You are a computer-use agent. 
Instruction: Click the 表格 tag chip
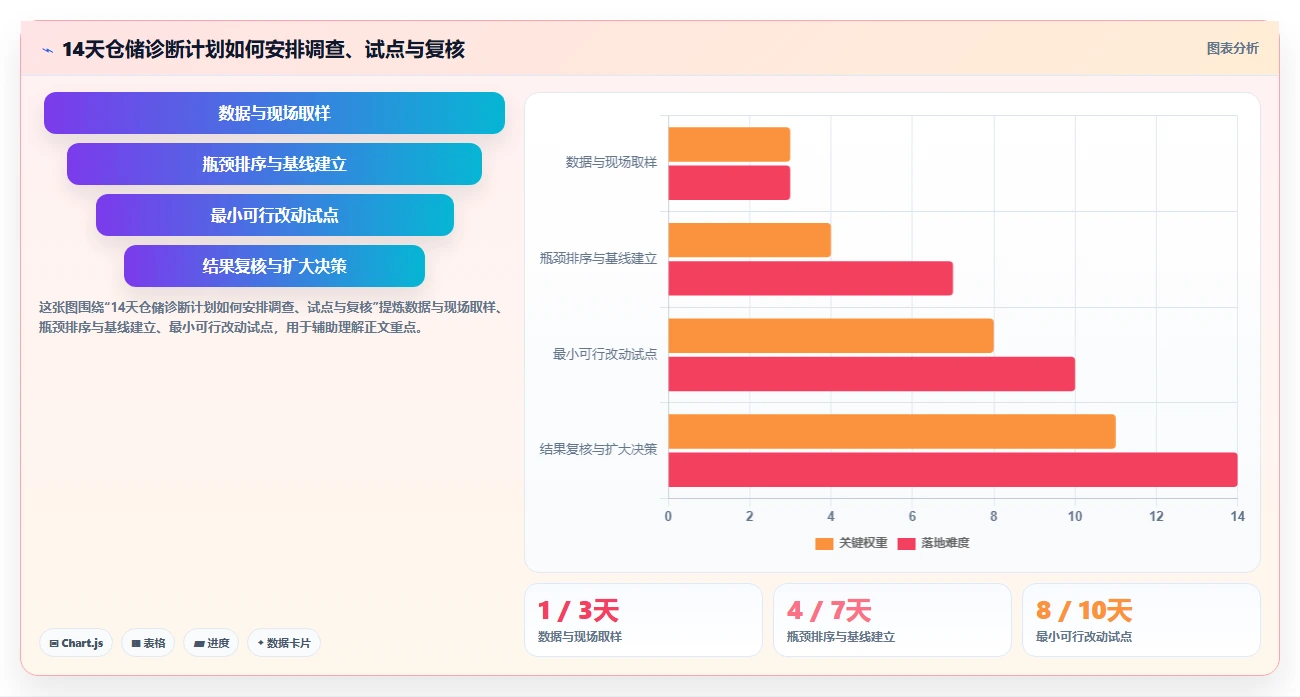point(149,643)
